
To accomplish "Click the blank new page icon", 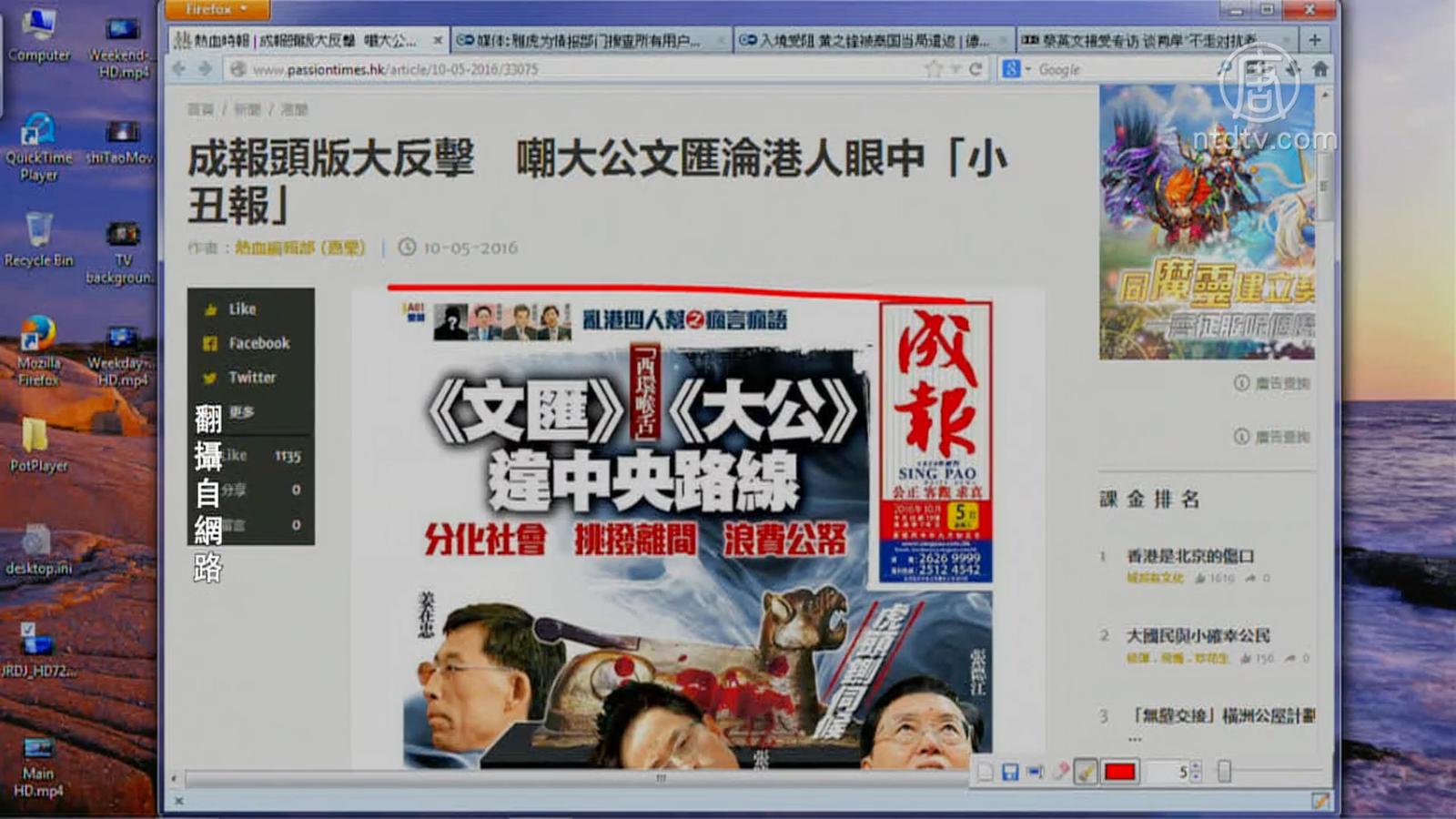I will 986,773.
